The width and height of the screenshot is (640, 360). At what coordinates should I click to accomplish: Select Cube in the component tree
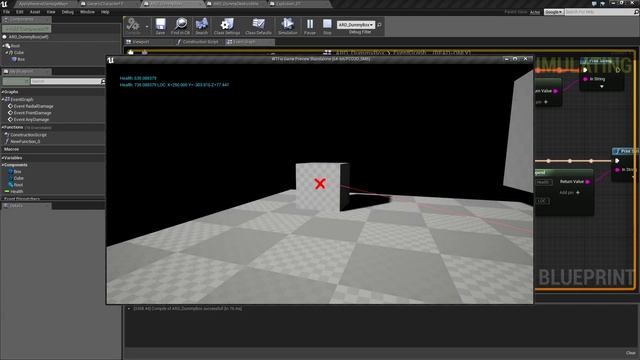[19, 53]
